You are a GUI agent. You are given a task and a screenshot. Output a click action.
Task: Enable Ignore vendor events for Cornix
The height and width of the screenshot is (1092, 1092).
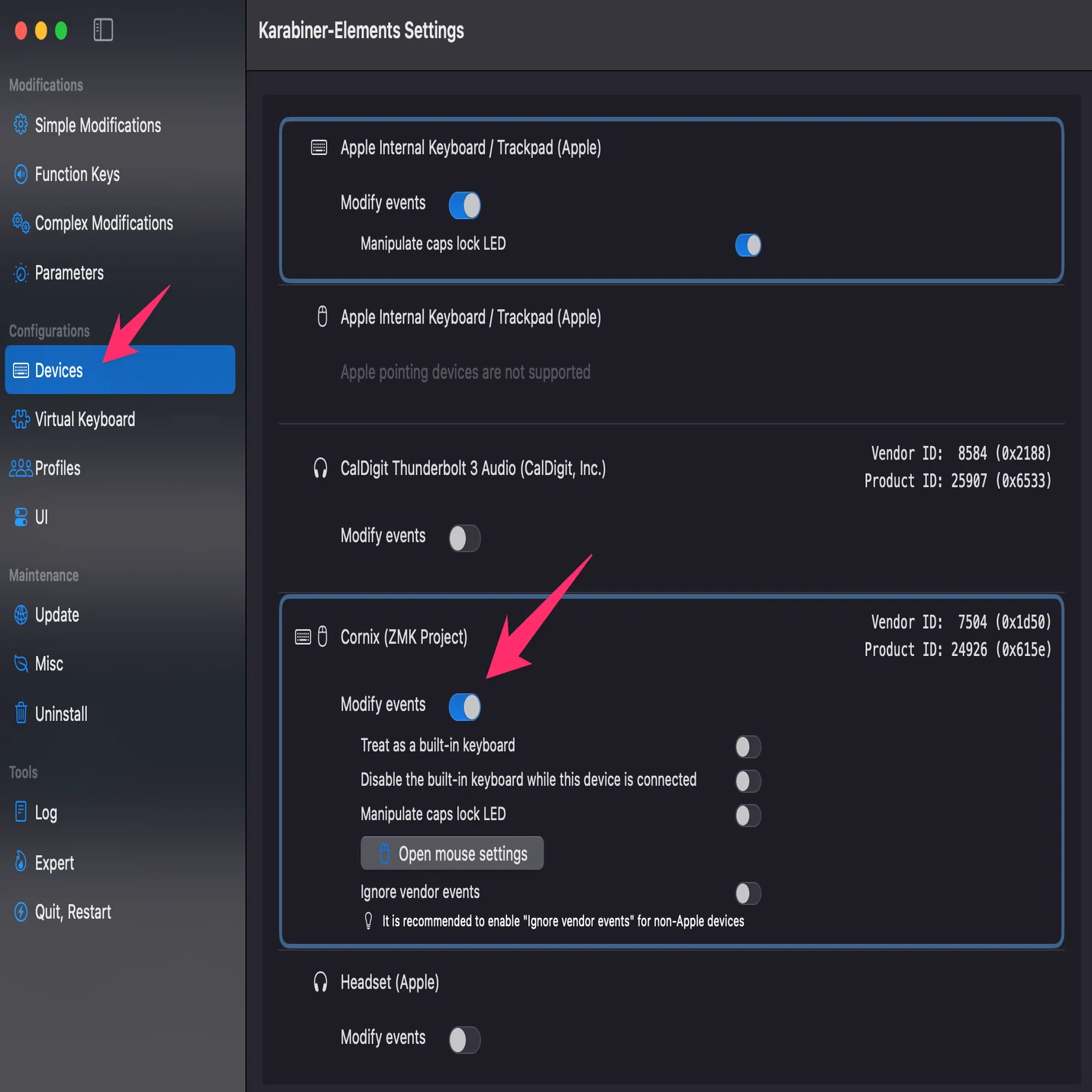[x=748, y=893]
